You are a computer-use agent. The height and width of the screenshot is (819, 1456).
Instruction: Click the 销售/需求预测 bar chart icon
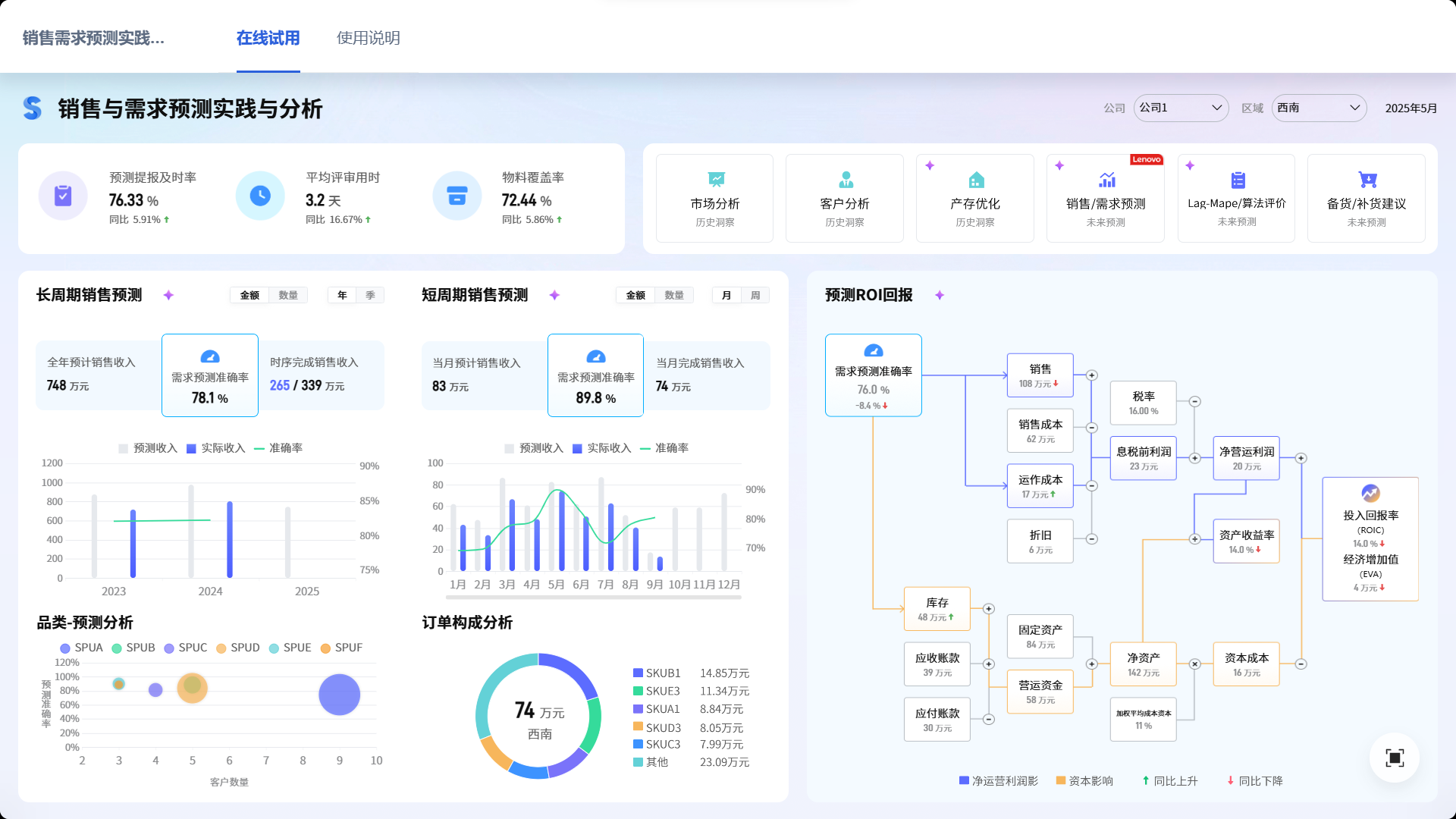(x=1107, y=180)
